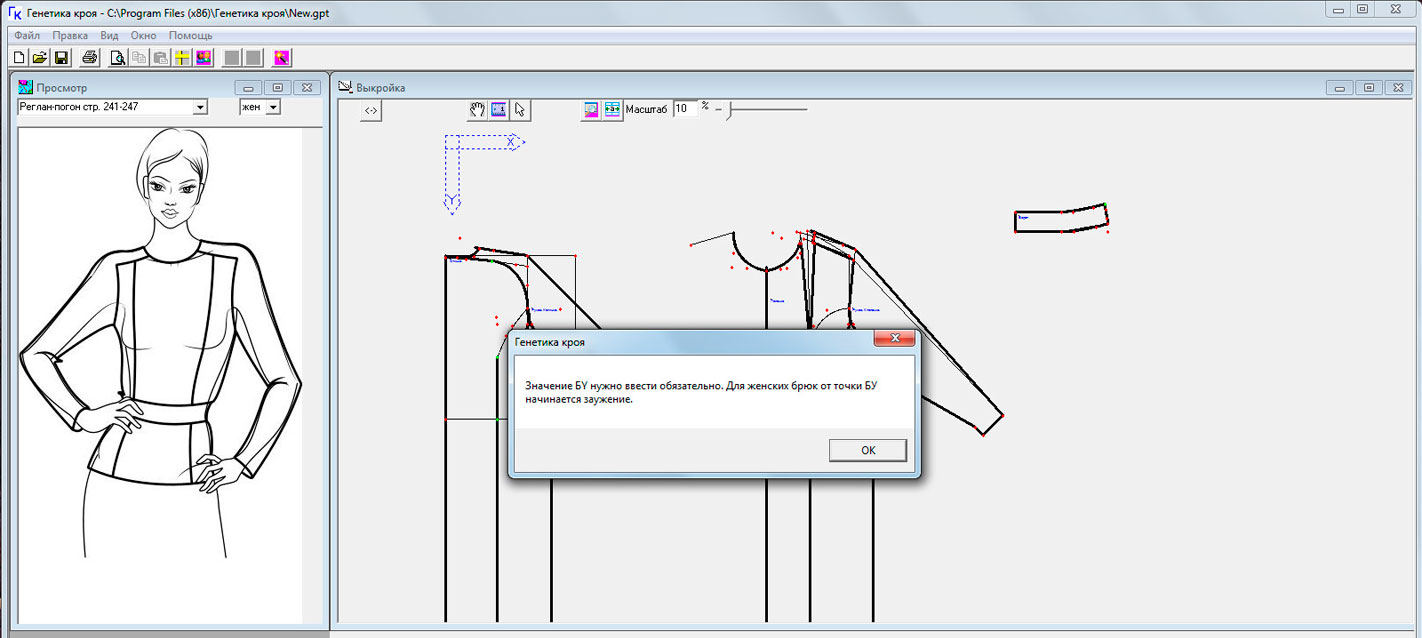Screen dimensions: 1422x638
Task: Click the Масштаб scale slider handle
Action: coord(729,110)
